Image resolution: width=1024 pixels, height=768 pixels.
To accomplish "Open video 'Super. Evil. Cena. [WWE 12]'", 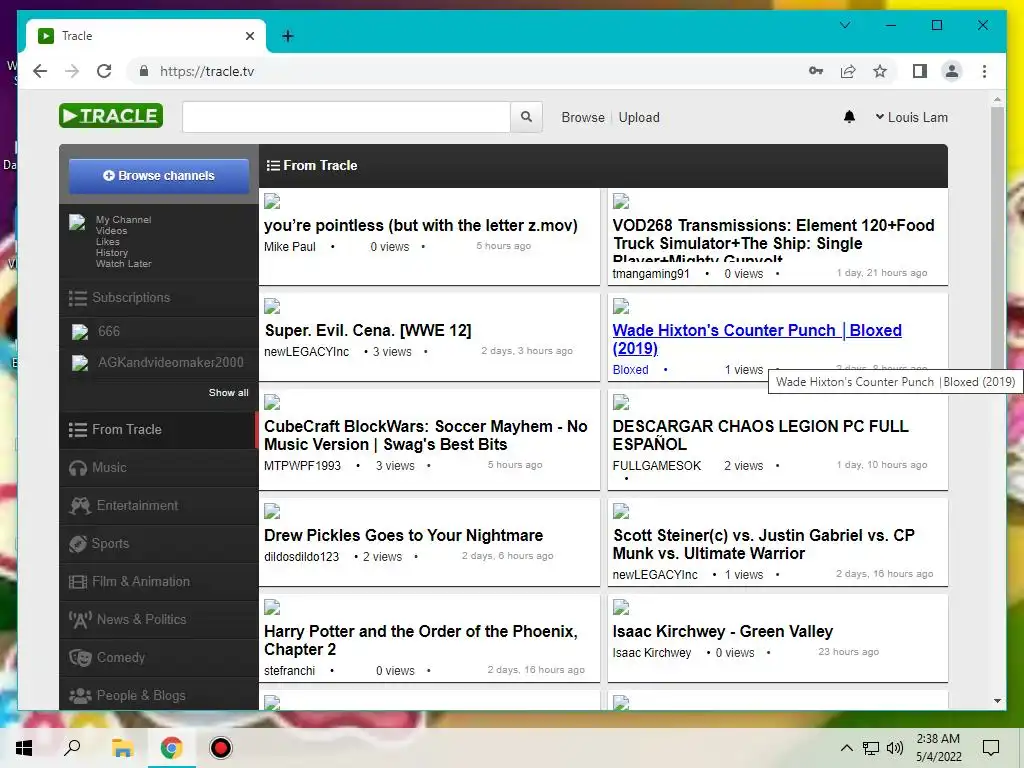I will [368, 330].
